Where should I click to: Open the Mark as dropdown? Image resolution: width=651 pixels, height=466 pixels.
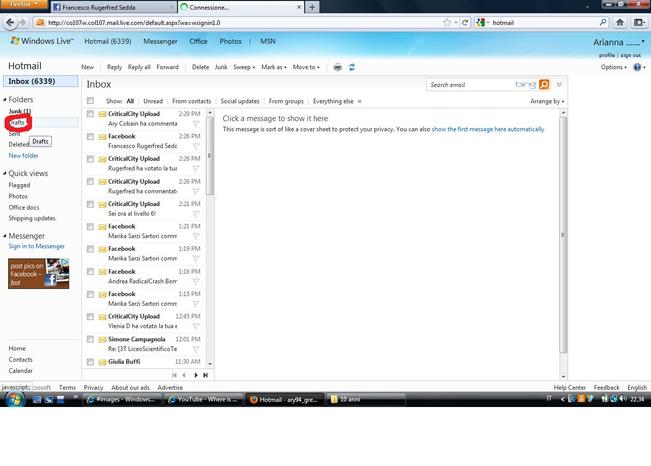[x=274, y=67]
